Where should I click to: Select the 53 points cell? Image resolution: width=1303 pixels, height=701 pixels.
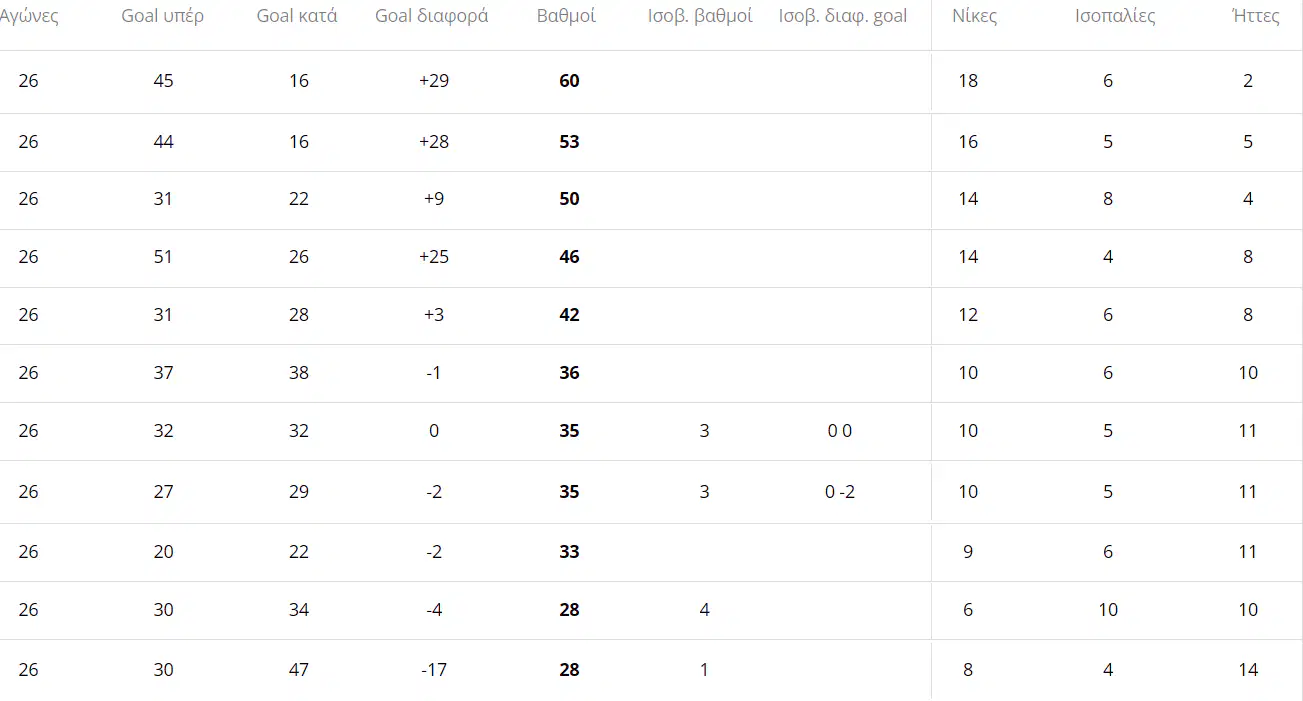coord(569,142)
